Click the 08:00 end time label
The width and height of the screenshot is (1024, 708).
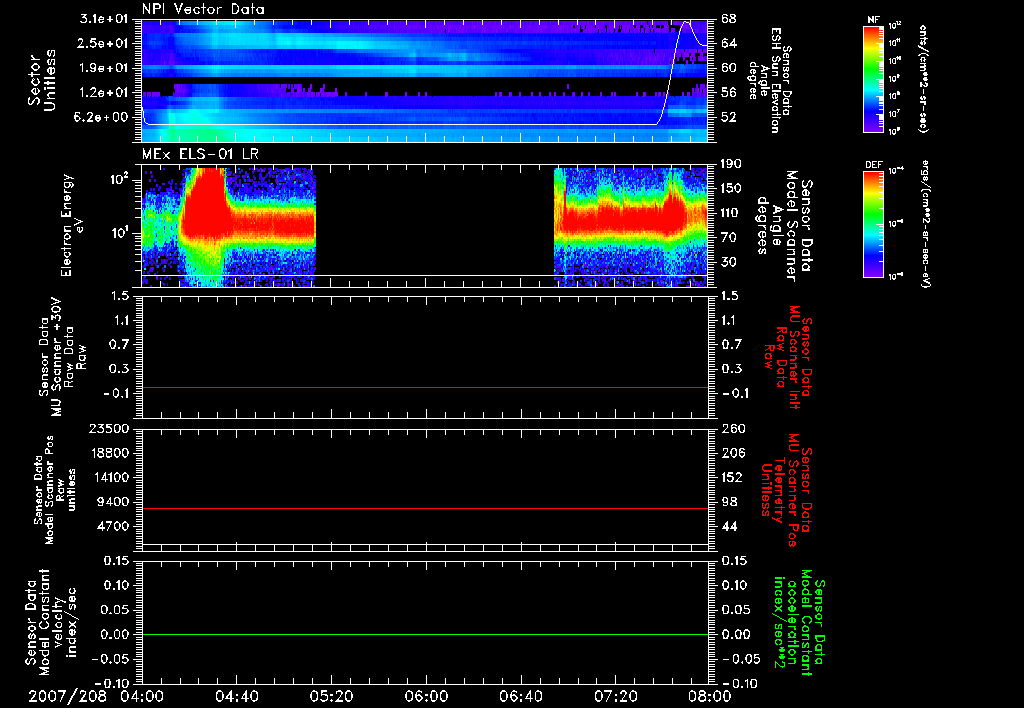pos(710,696)
